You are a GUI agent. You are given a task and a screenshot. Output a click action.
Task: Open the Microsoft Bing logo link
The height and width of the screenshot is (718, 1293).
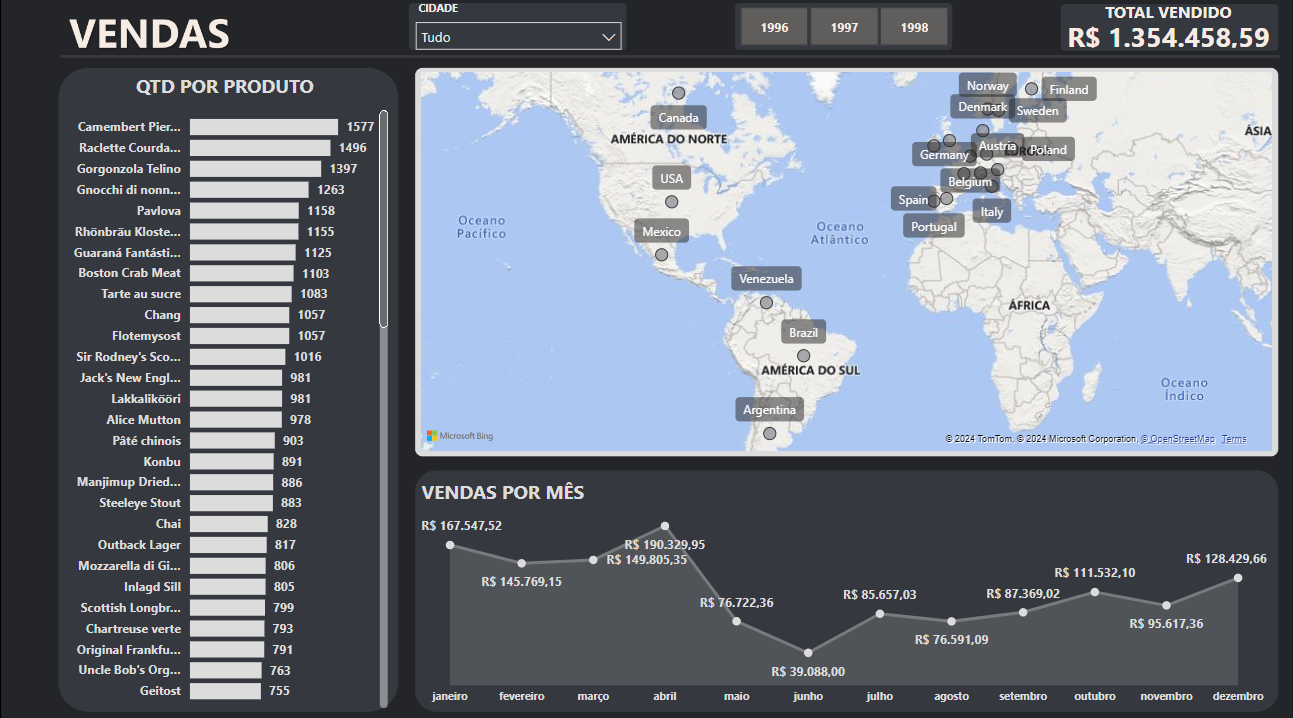(x=460, y=436)
